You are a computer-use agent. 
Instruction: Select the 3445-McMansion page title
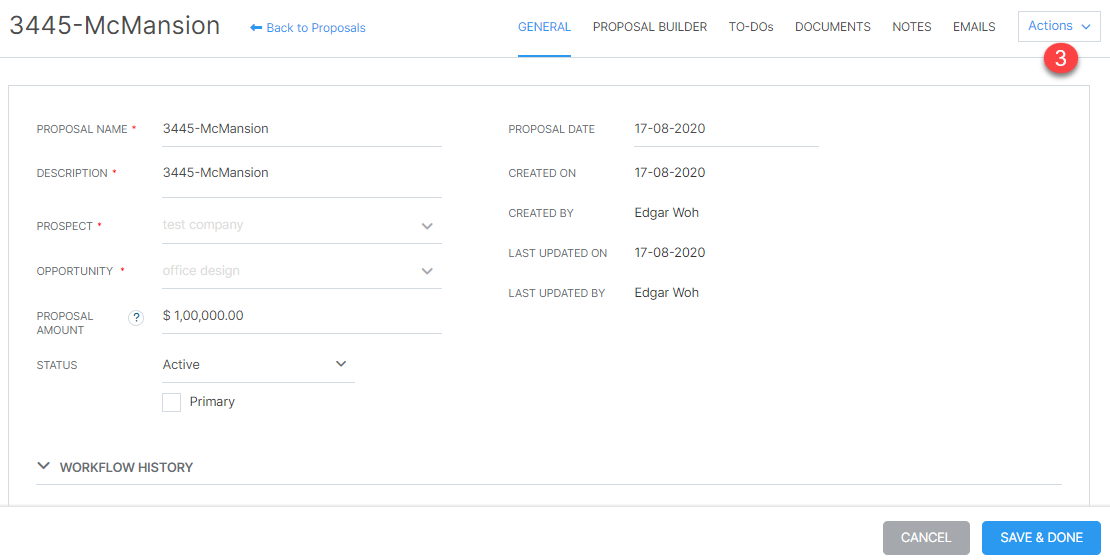[x=115, y=26]
